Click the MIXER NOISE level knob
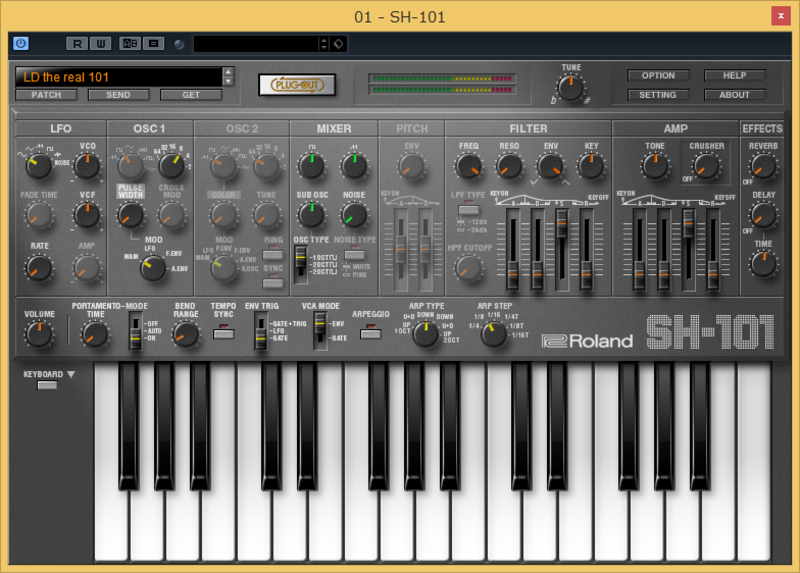The image size is (800, 573). pos(354,215)
